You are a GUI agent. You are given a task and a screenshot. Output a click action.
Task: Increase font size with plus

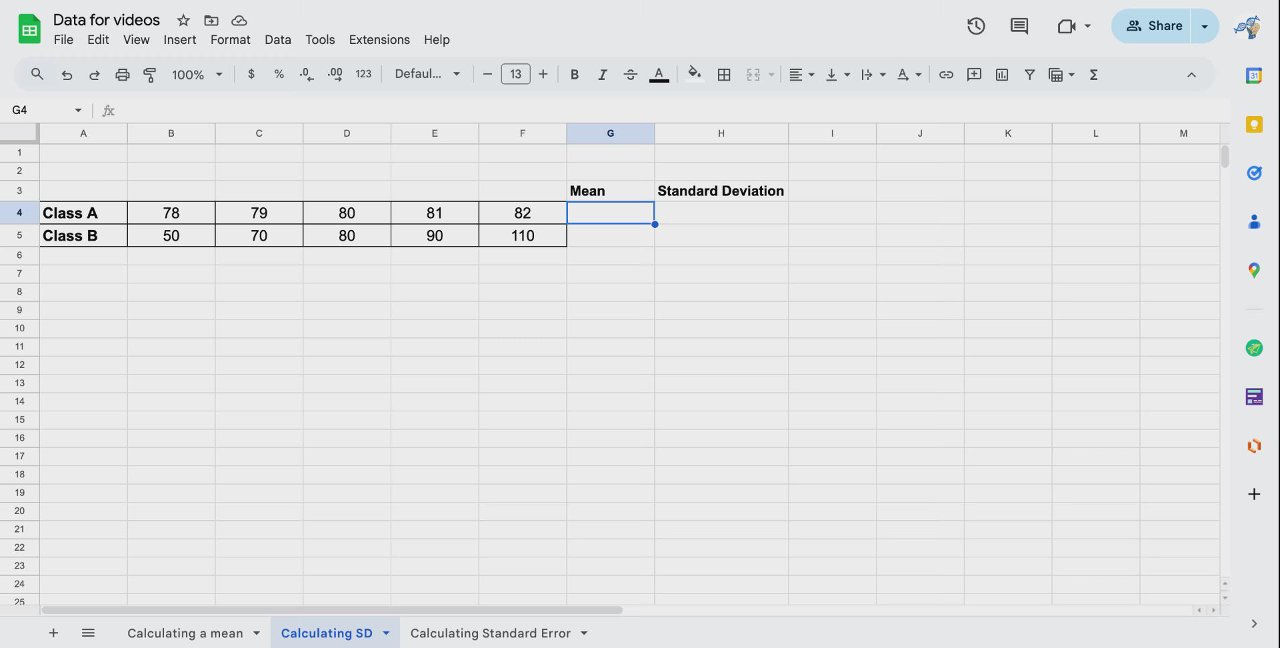[543, 74]
